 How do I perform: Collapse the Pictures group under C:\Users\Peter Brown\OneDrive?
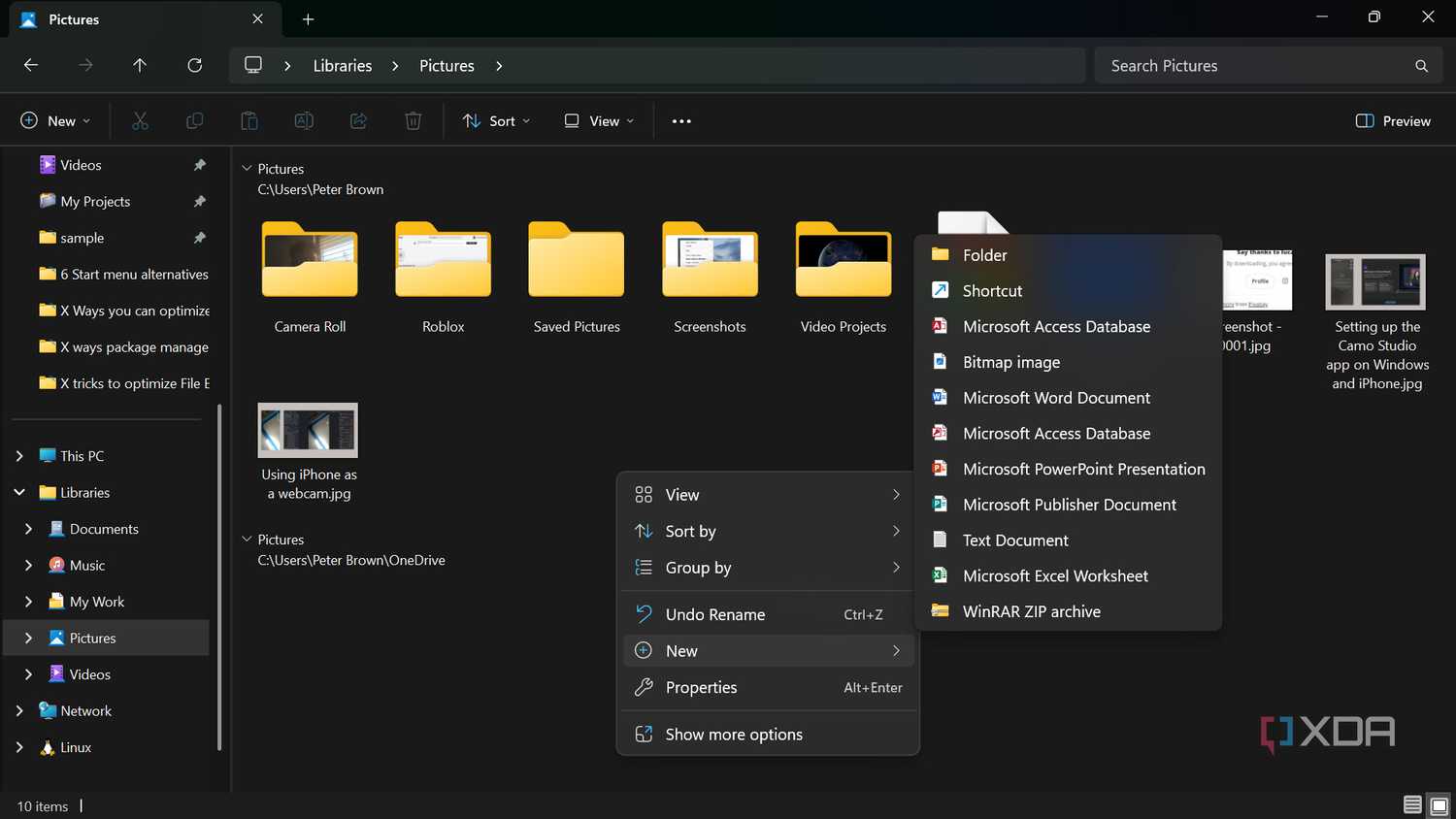247,540
